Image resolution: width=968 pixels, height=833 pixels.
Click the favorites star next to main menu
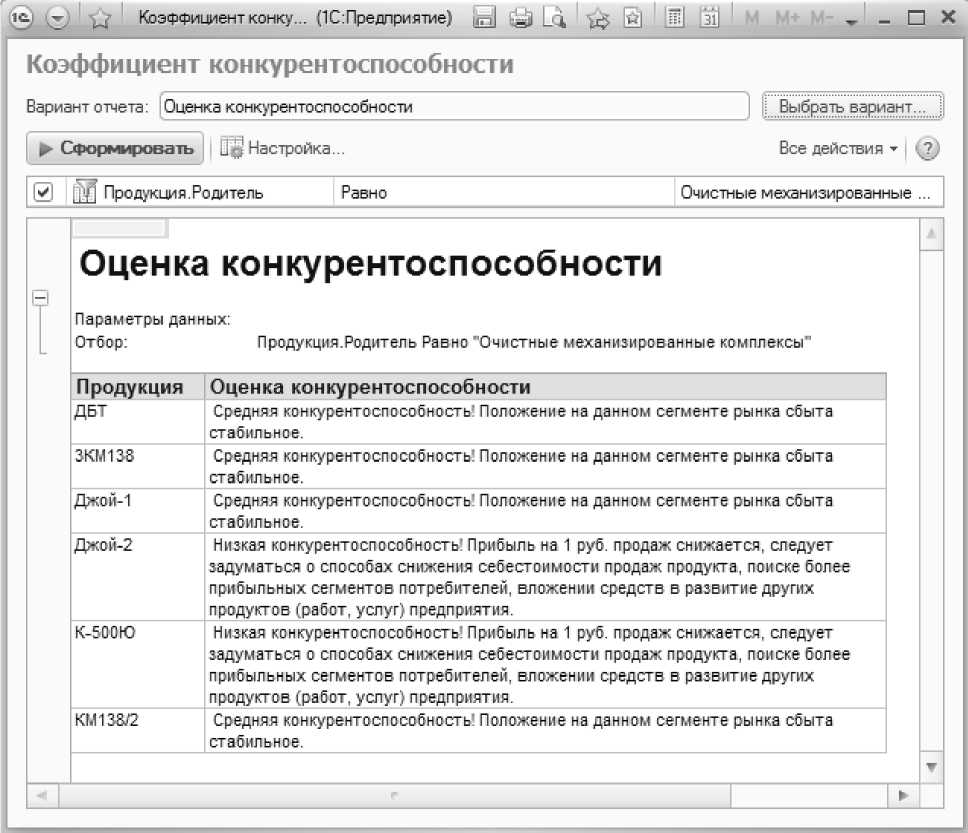(99, 18)
